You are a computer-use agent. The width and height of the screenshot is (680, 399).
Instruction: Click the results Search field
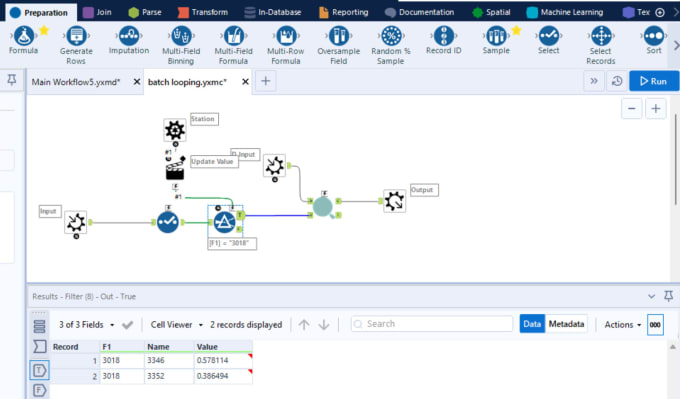(x=432, y=324)
